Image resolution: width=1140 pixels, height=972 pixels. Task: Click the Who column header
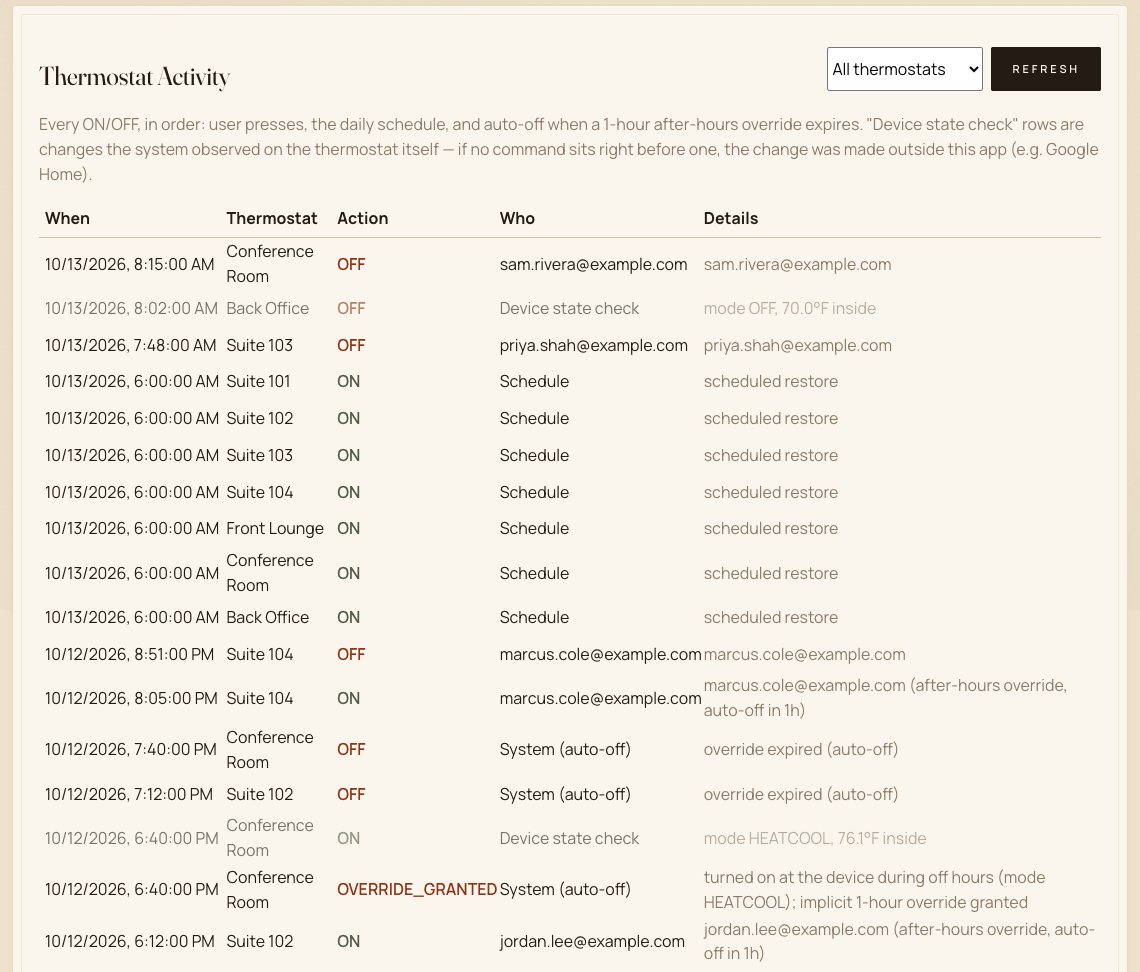coord(517,218)
